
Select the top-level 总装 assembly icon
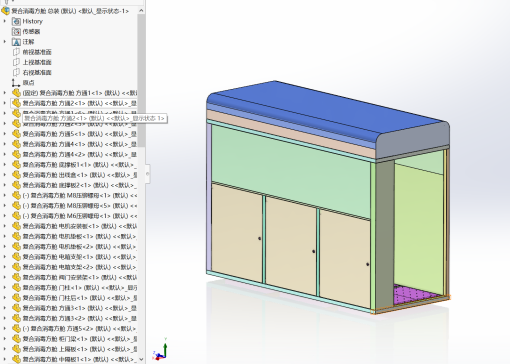click(x=5, y=11)
